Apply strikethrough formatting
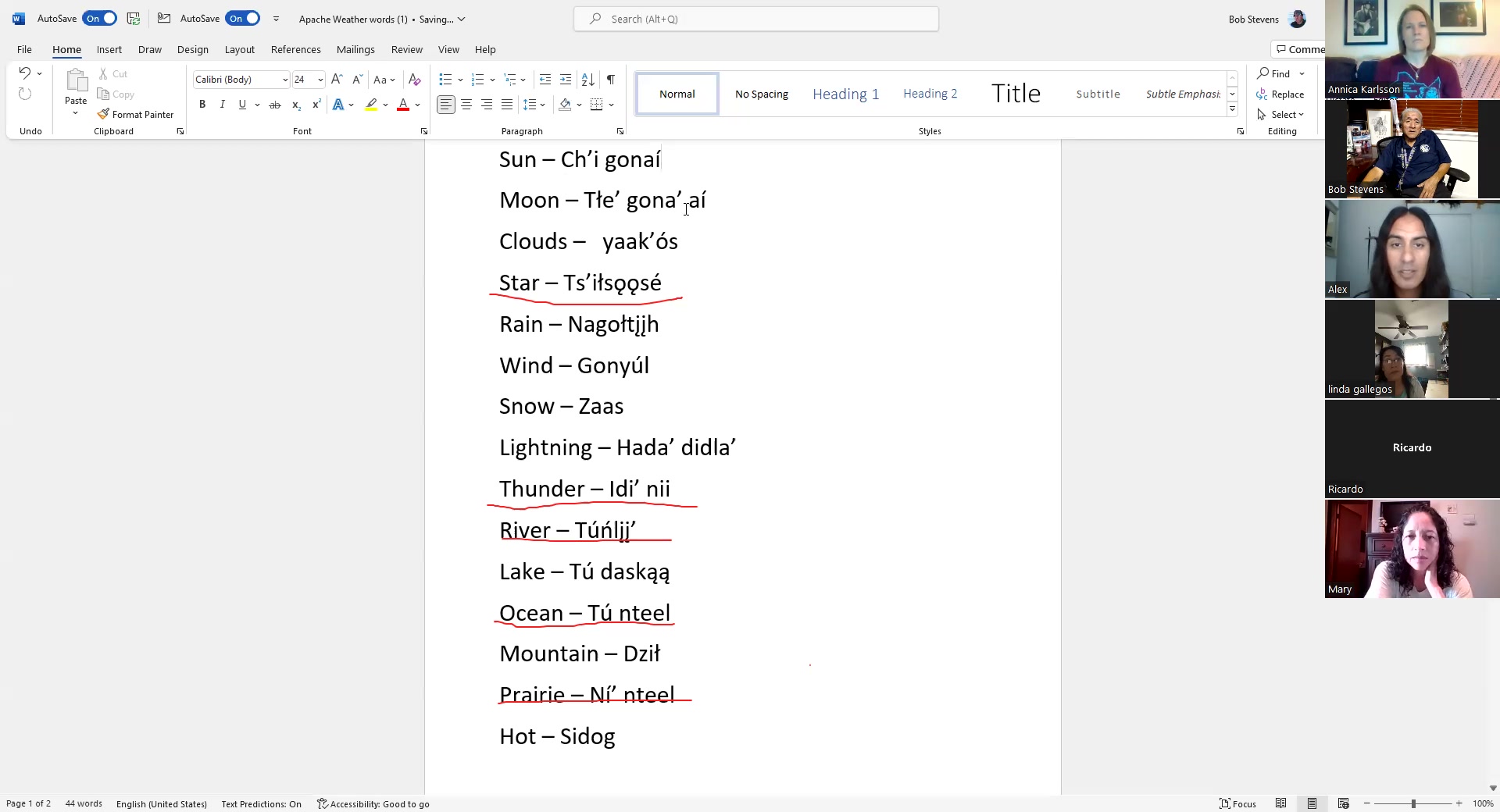Screen dimensions: 1500x812 (x=275, y=105)
